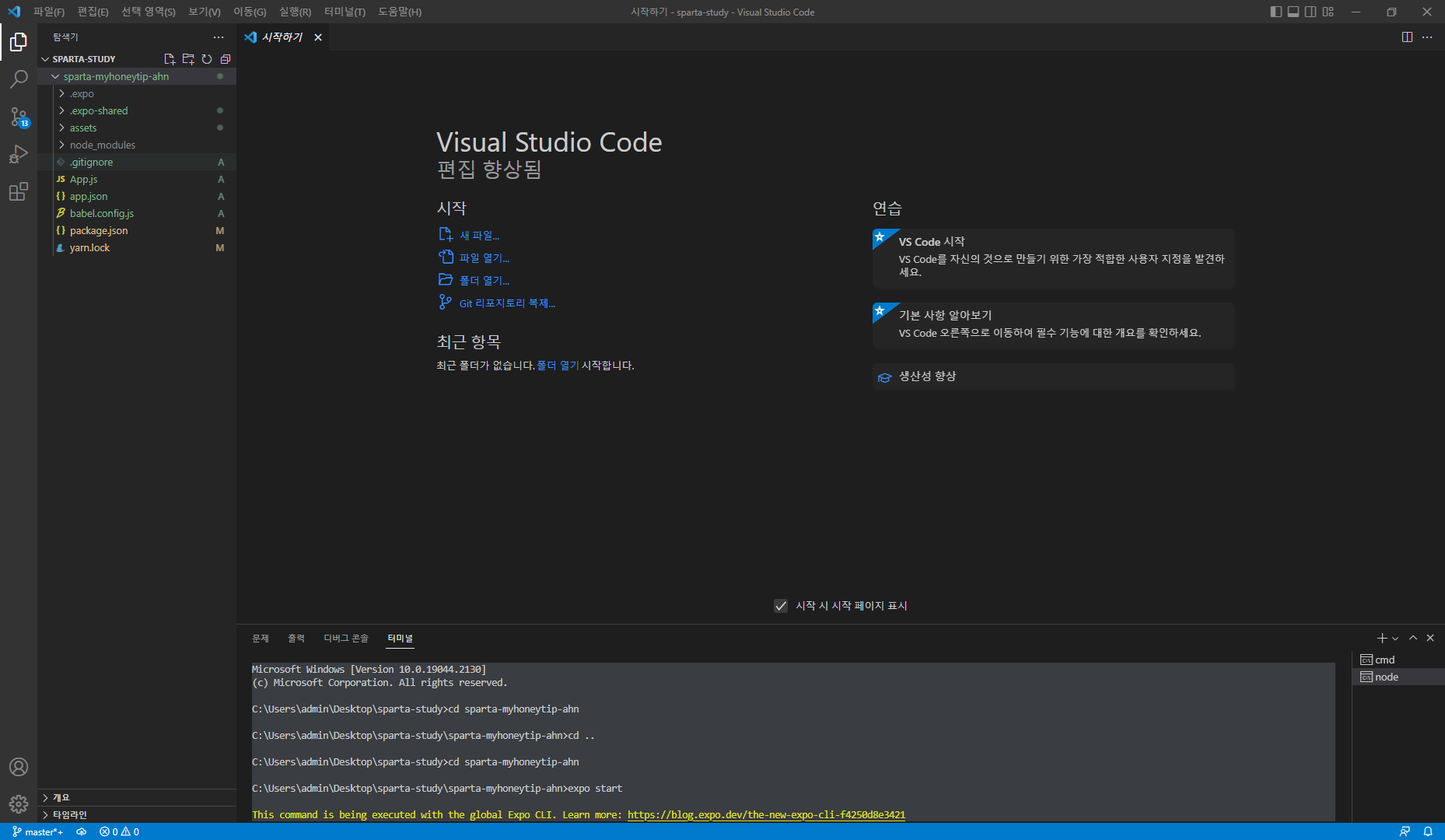Expand the .expo folder

[x=137, y=93]
